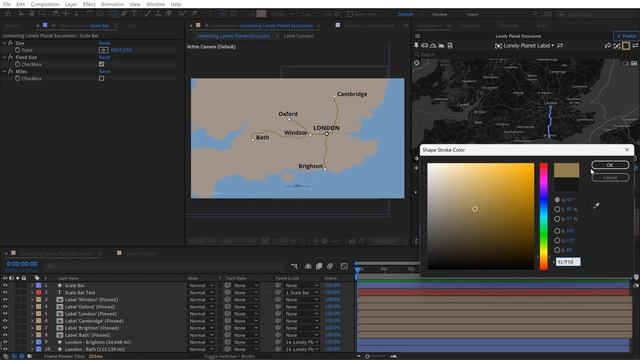This screenshot has height=360, width=640.
Task: Open the timeline graph editor icon
Action: [x=344, y=266]
